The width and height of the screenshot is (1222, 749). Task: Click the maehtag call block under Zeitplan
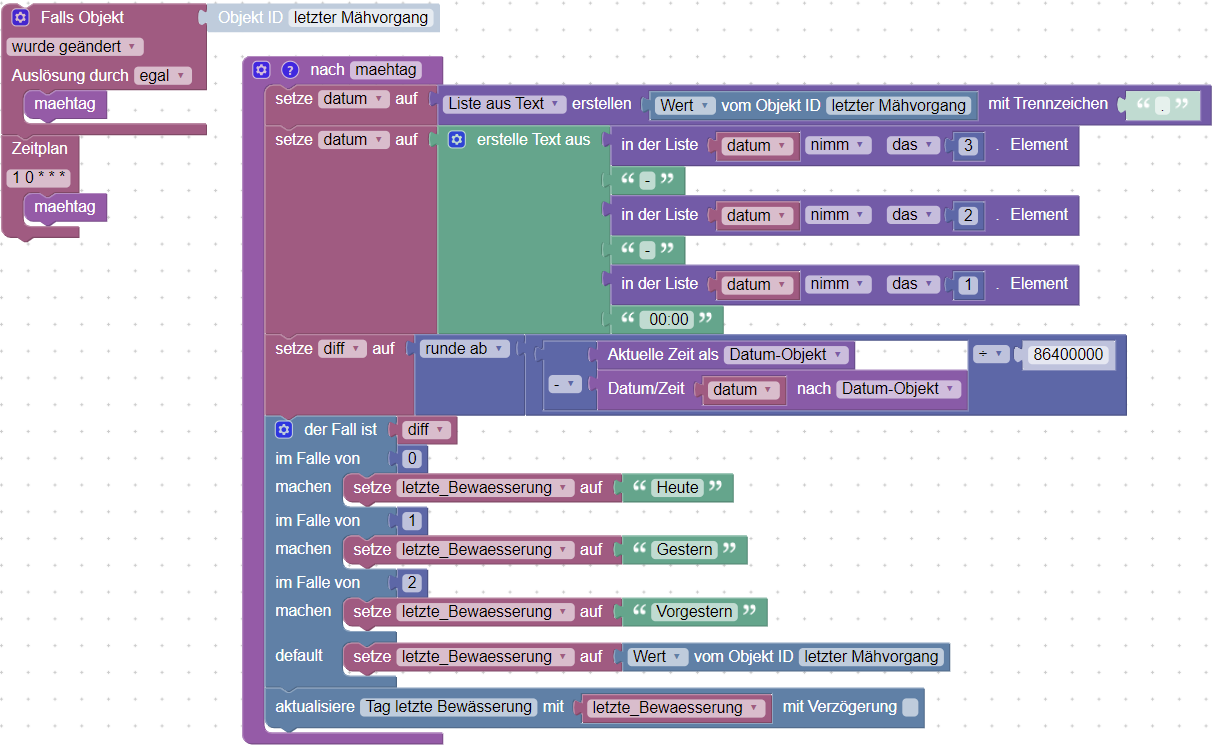pyautogui.click(x=65, y=207)
